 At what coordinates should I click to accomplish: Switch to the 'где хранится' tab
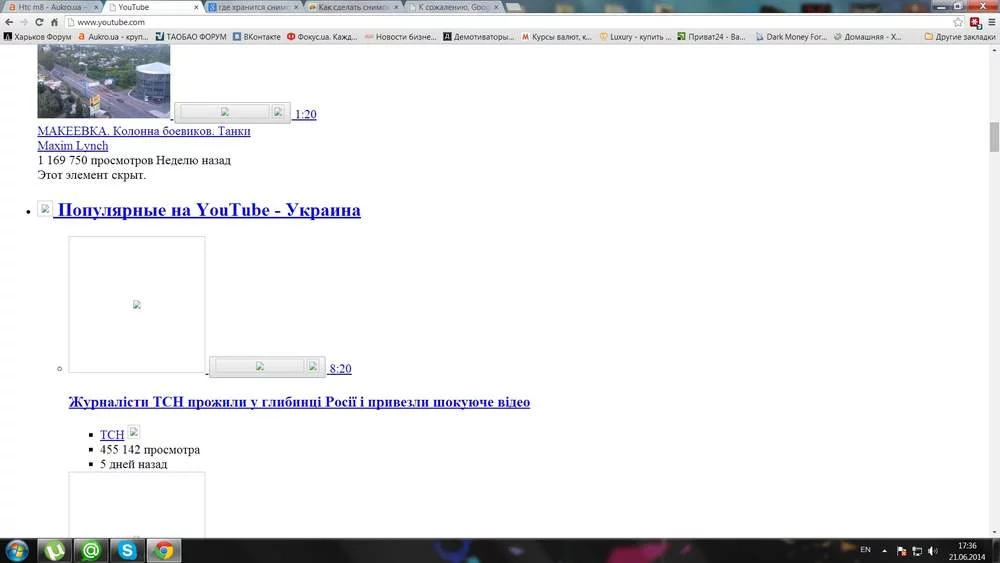pos(254,7)
